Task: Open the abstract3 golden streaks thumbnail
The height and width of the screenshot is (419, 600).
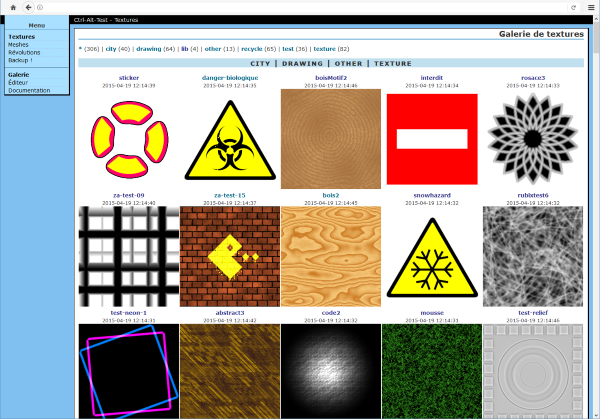Action: pos(230,372)
